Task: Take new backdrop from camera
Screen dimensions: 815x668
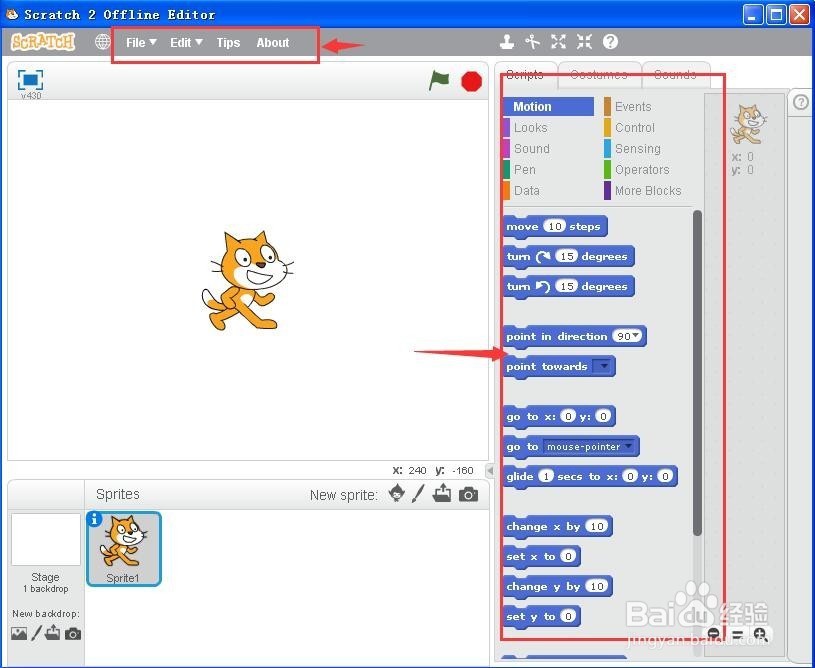Action: click(73, 634)
